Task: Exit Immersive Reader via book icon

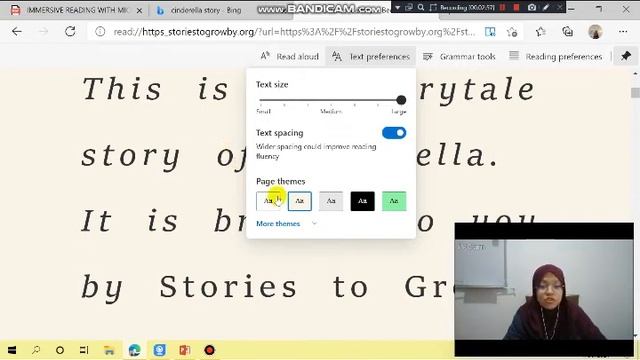Action: [490, 32]
